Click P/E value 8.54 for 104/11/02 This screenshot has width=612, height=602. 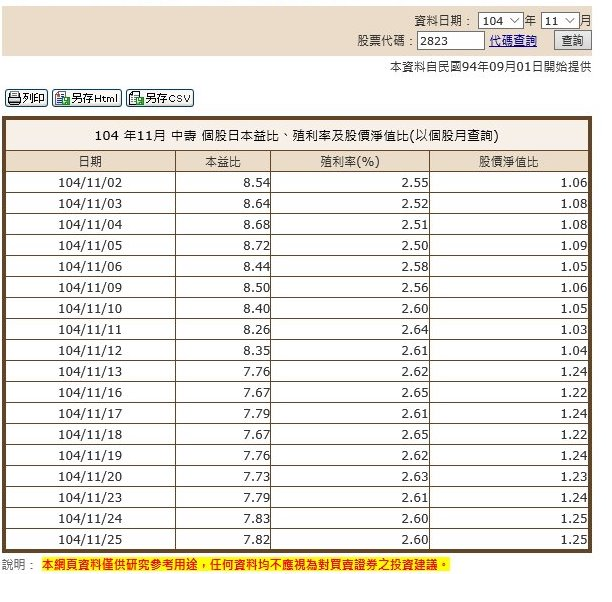256,183
